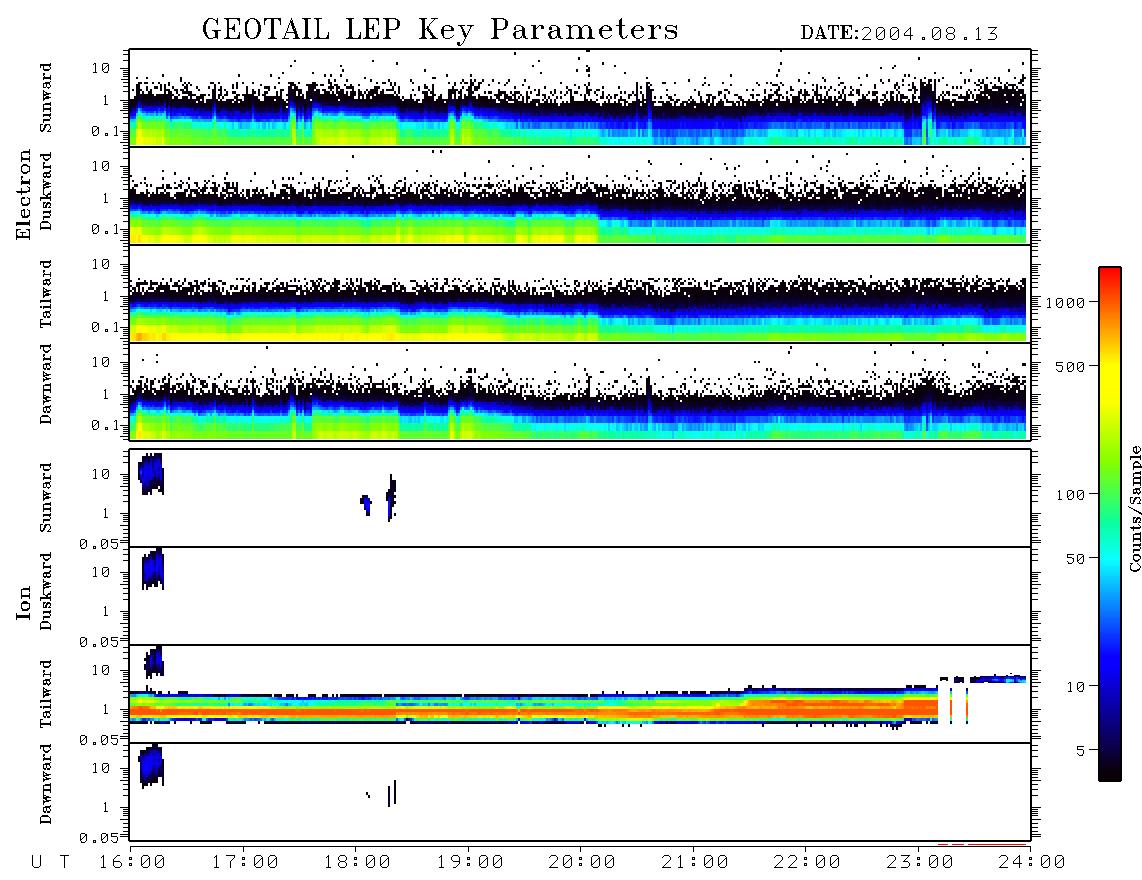Click the 17:00 time axis label
The width and height of the screenshot is (1142, 880).
pyautogui.click(x=245, y=862)
